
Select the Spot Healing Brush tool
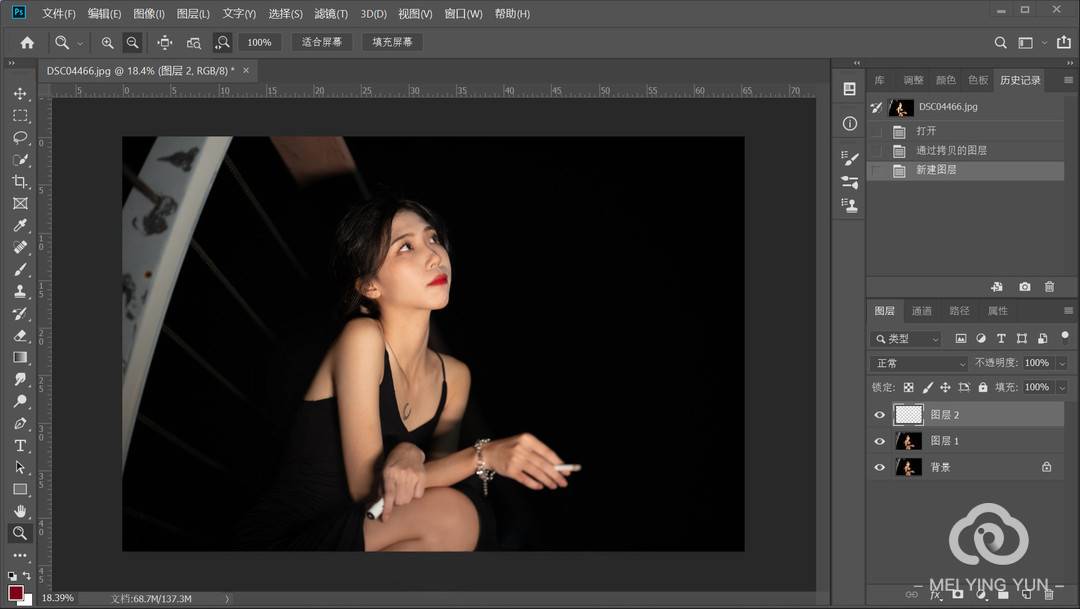pos(20,247)
